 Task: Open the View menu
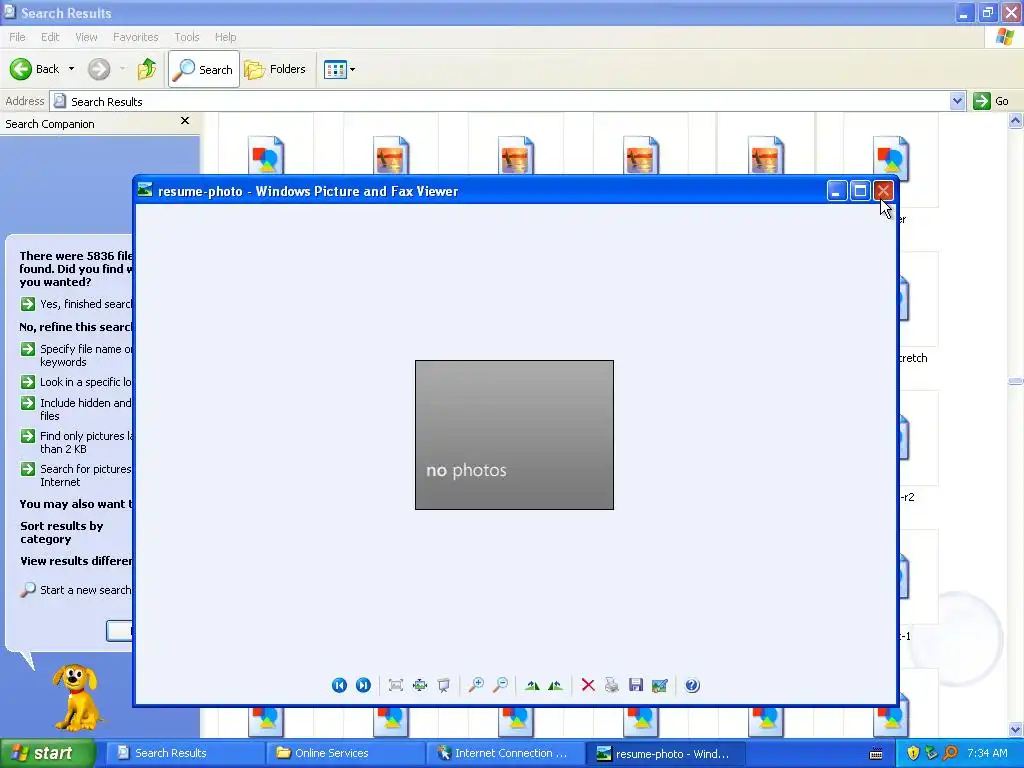[86, 37]
